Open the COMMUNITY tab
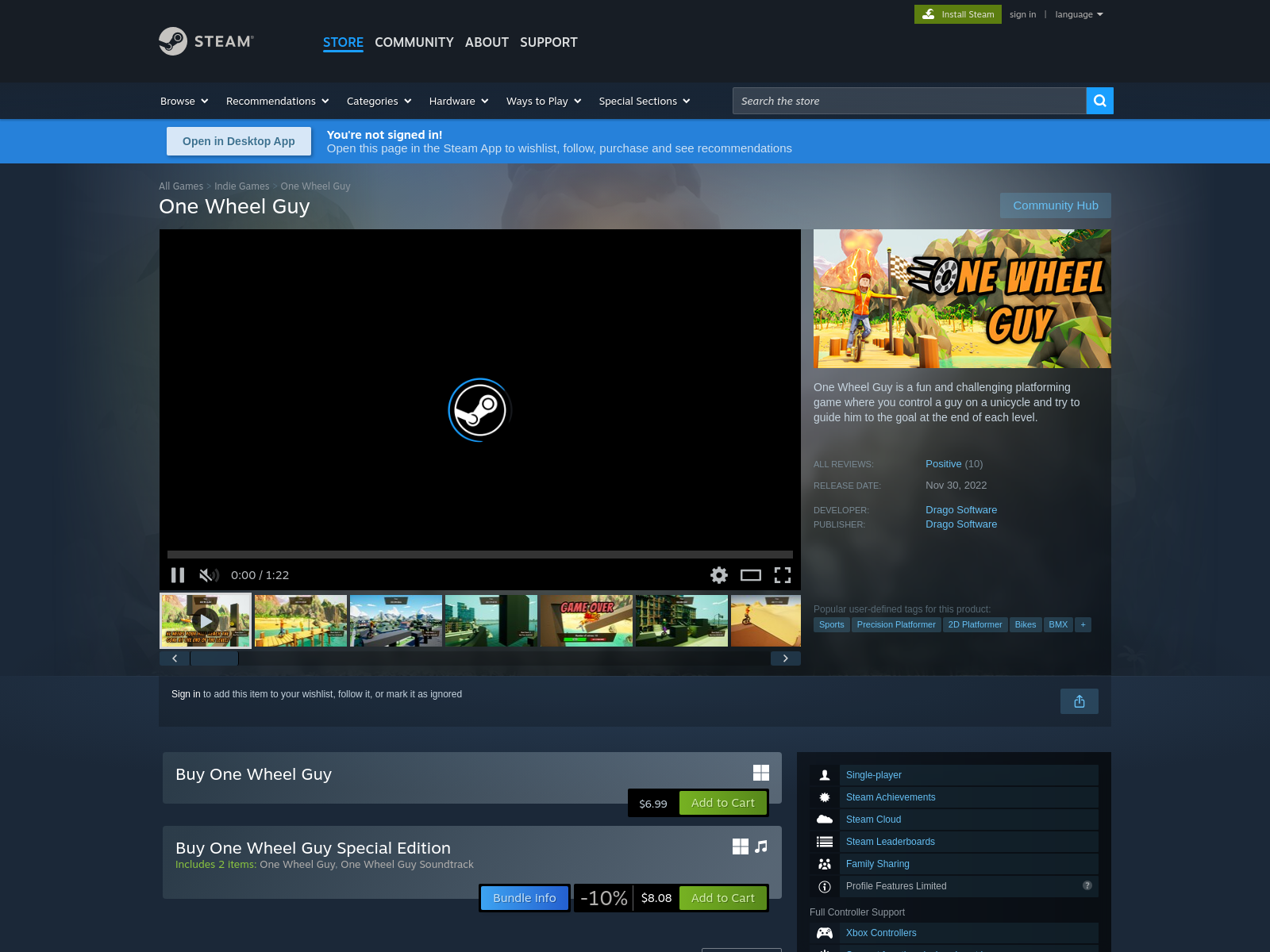 [414, 42]
